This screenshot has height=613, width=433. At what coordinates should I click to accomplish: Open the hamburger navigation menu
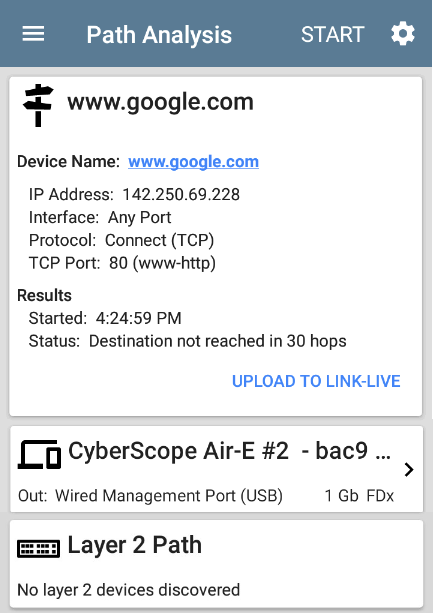(33, 34)
